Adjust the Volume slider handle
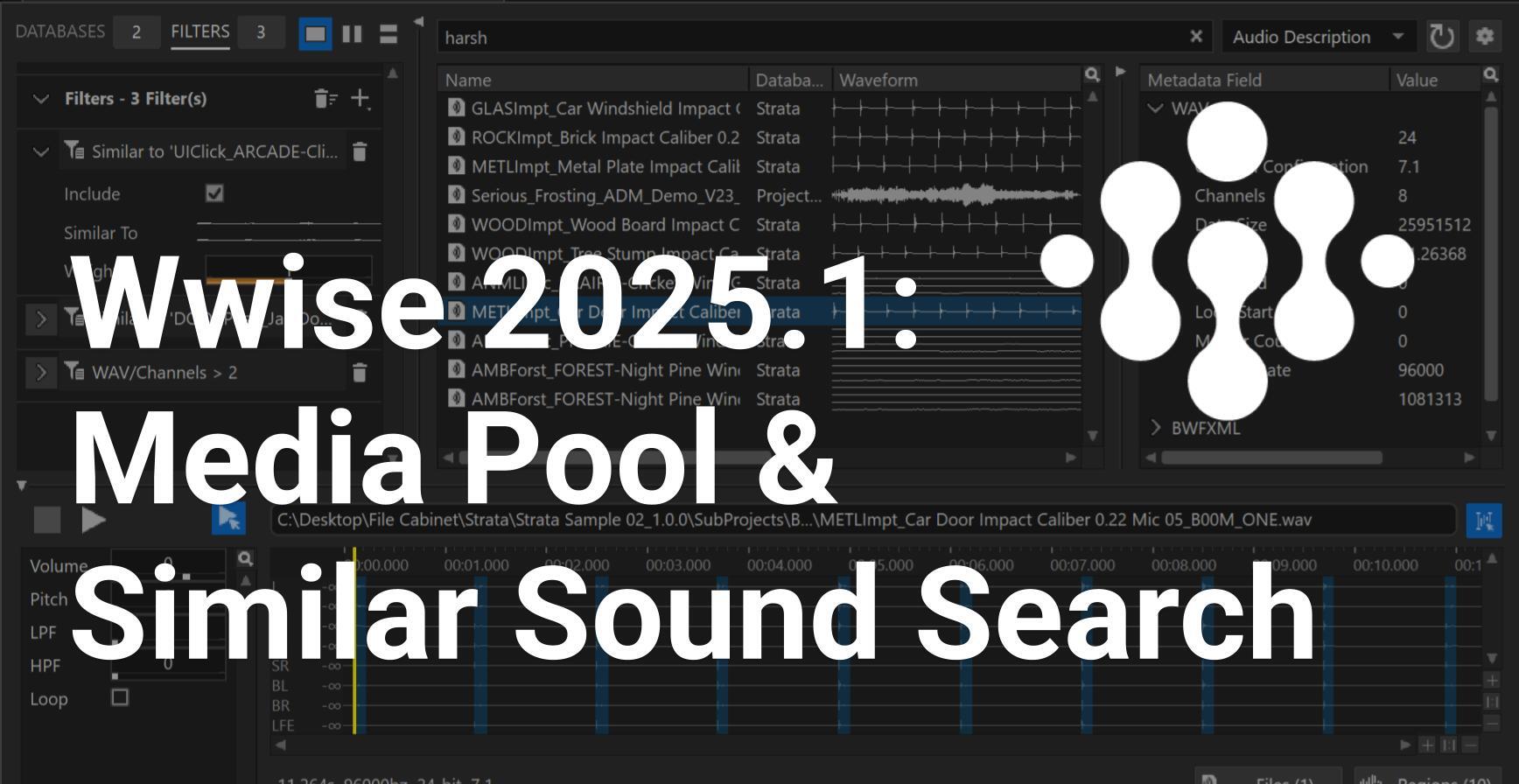1519x784 pixels. [185, 577]
